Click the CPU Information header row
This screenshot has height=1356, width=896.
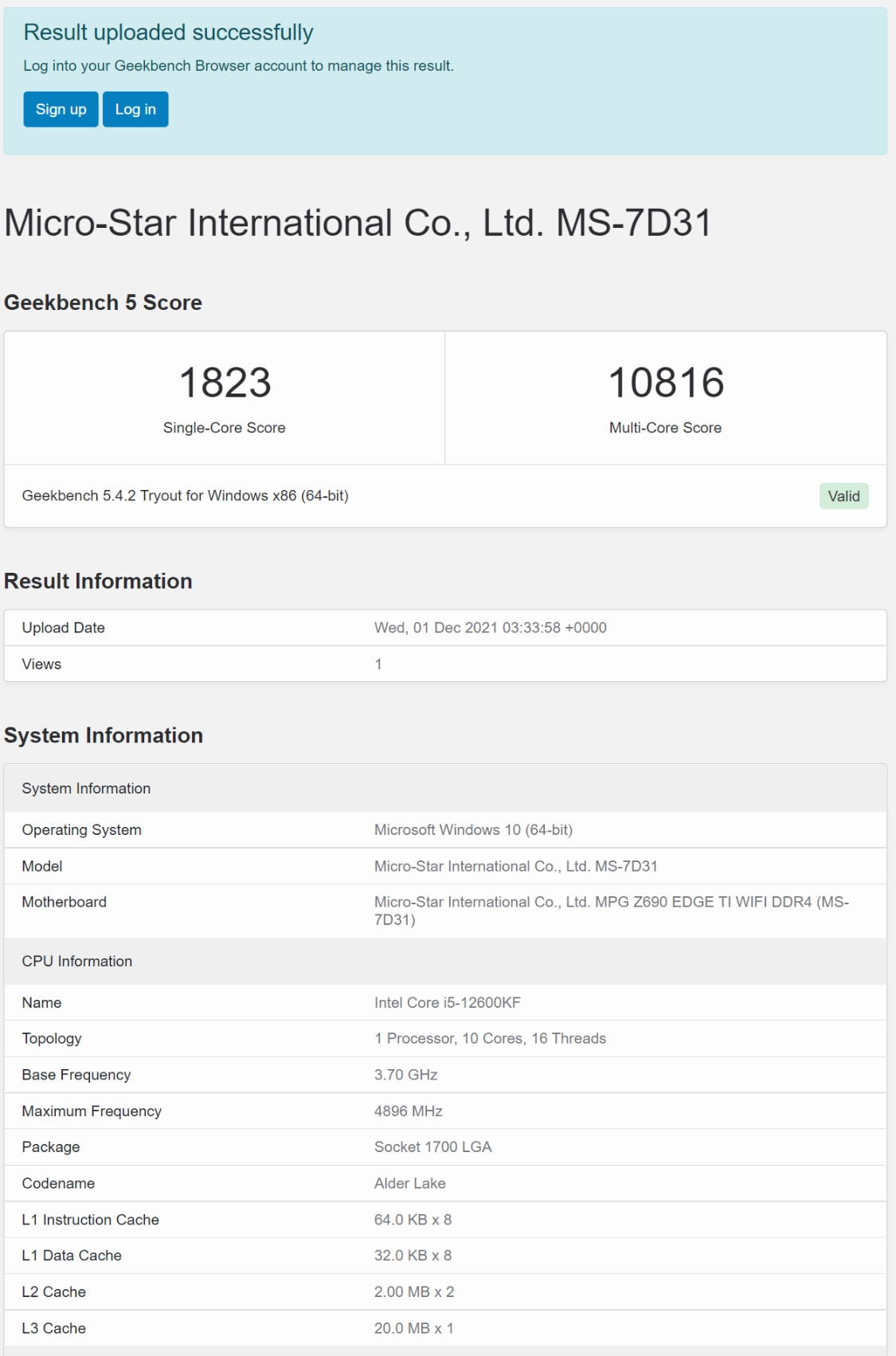coord(445,962)
